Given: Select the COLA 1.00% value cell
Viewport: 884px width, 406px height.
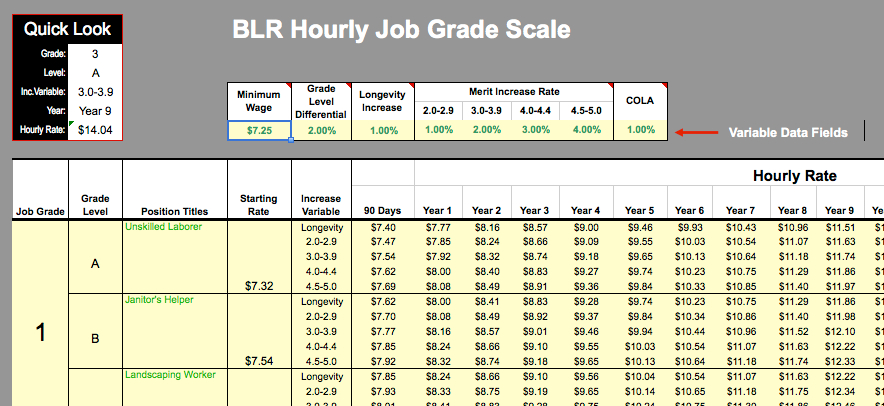Looking at the screenshot, I should (640, 130).
